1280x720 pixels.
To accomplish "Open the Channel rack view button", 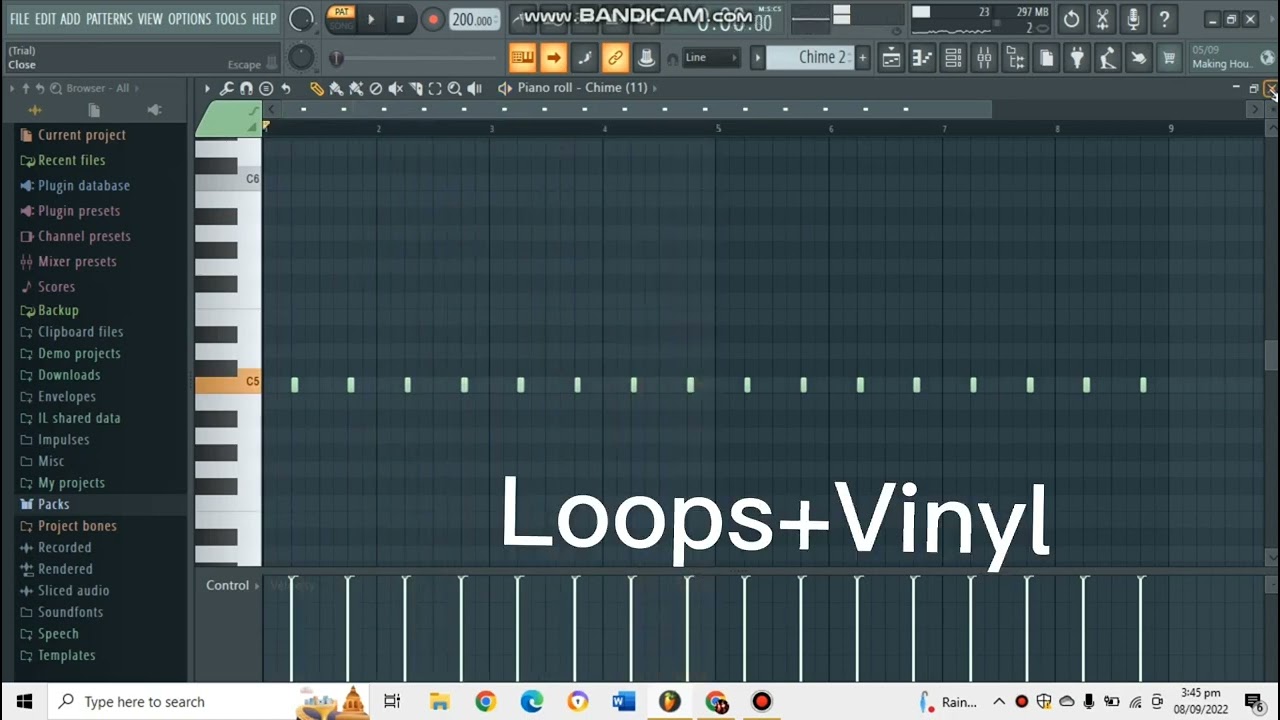I will [x=953, y=58].
